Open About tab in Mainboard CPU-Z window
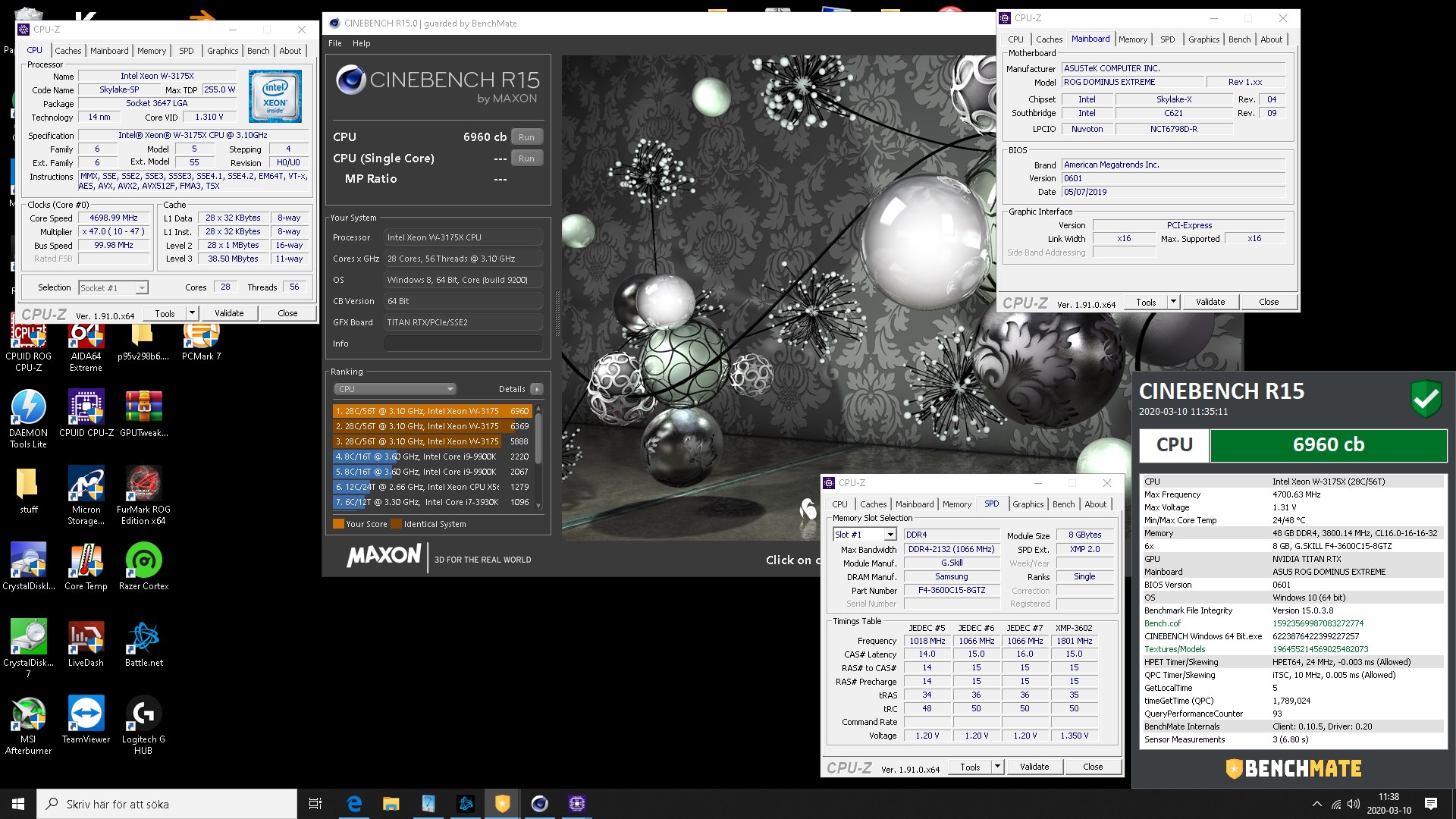 tap(1271, 39)
